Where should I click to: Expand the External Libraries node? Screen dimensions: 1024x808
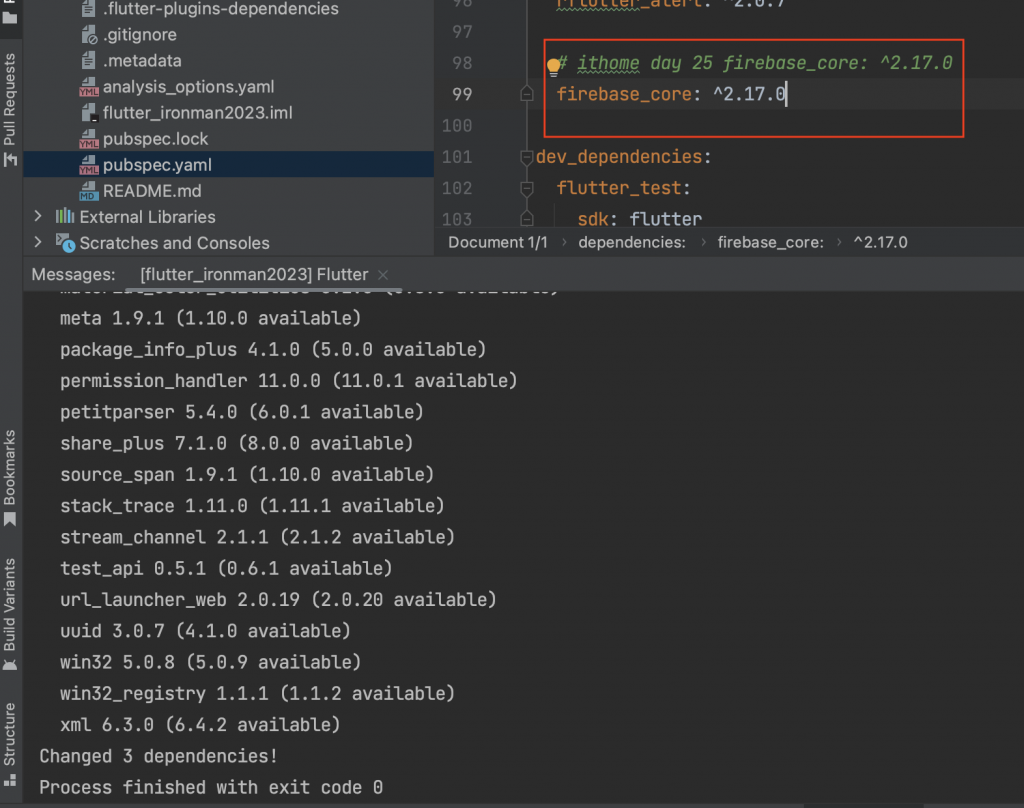click(38, 216)
